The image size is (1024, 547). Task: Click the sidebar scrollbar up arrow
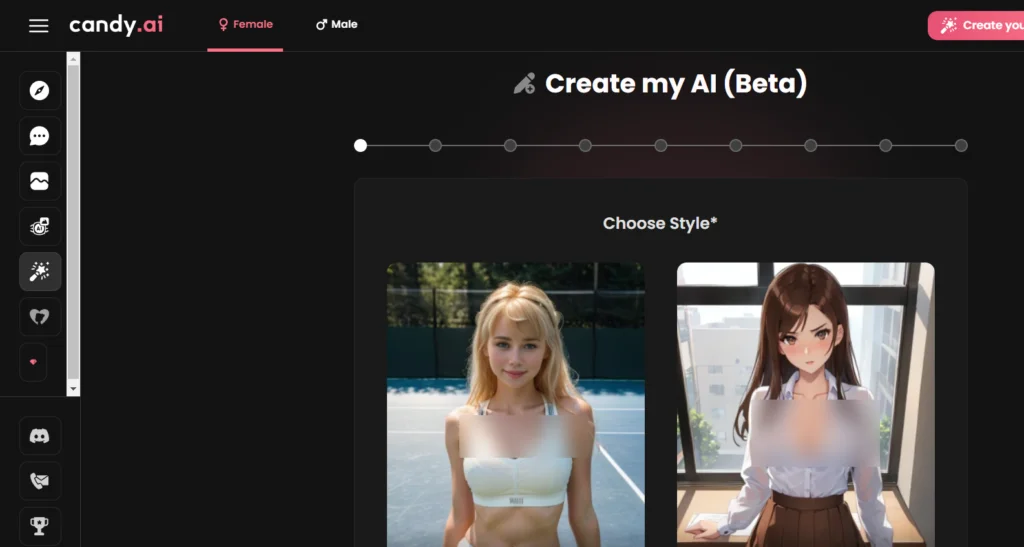click(x=73, y=59)
